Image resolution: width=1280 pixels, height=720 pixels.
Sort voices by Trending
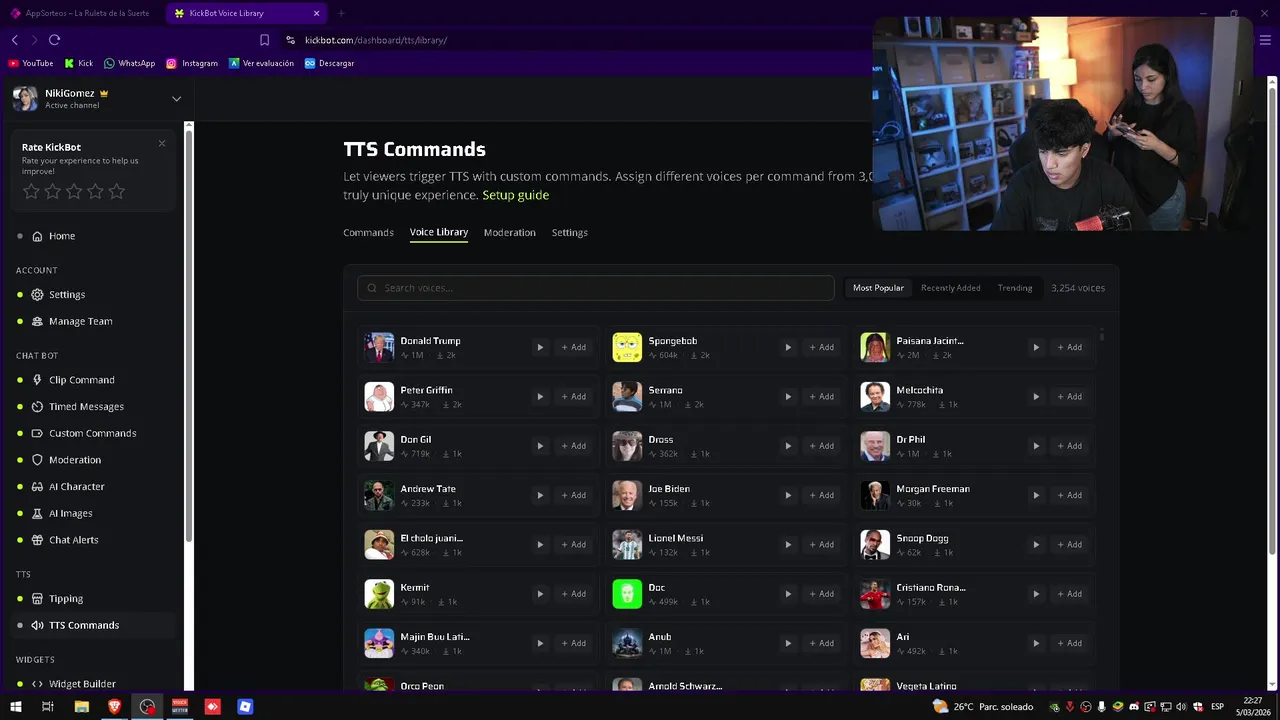pos(1014,288)
